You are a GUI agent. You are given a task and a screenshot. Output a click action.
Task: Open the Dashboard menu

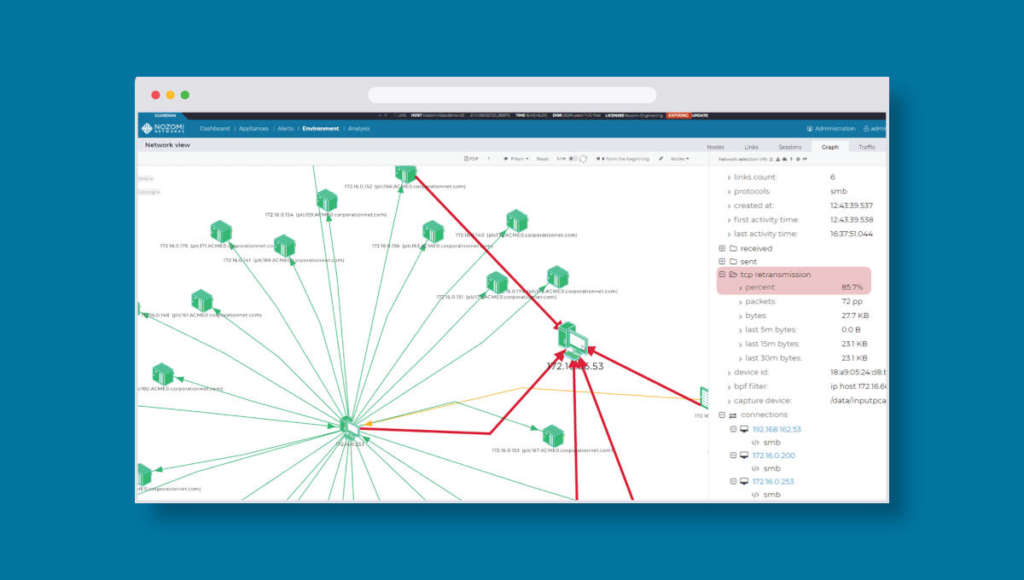click(215, 129)
